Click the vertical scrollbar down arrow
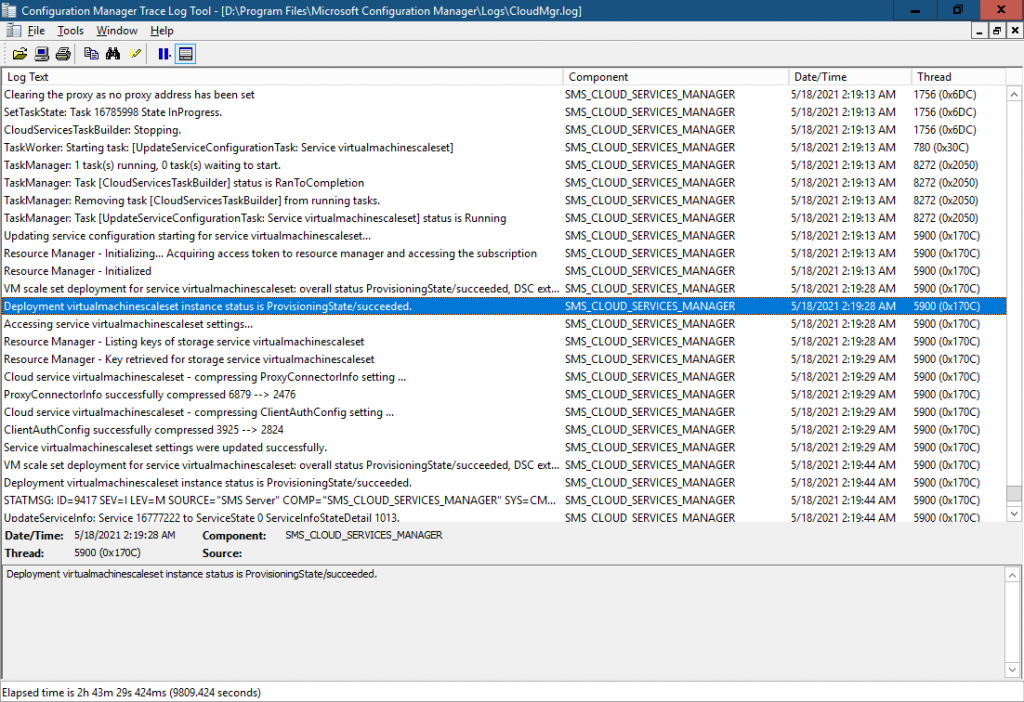The image size is (1024, 702). tap(1013, 514)
